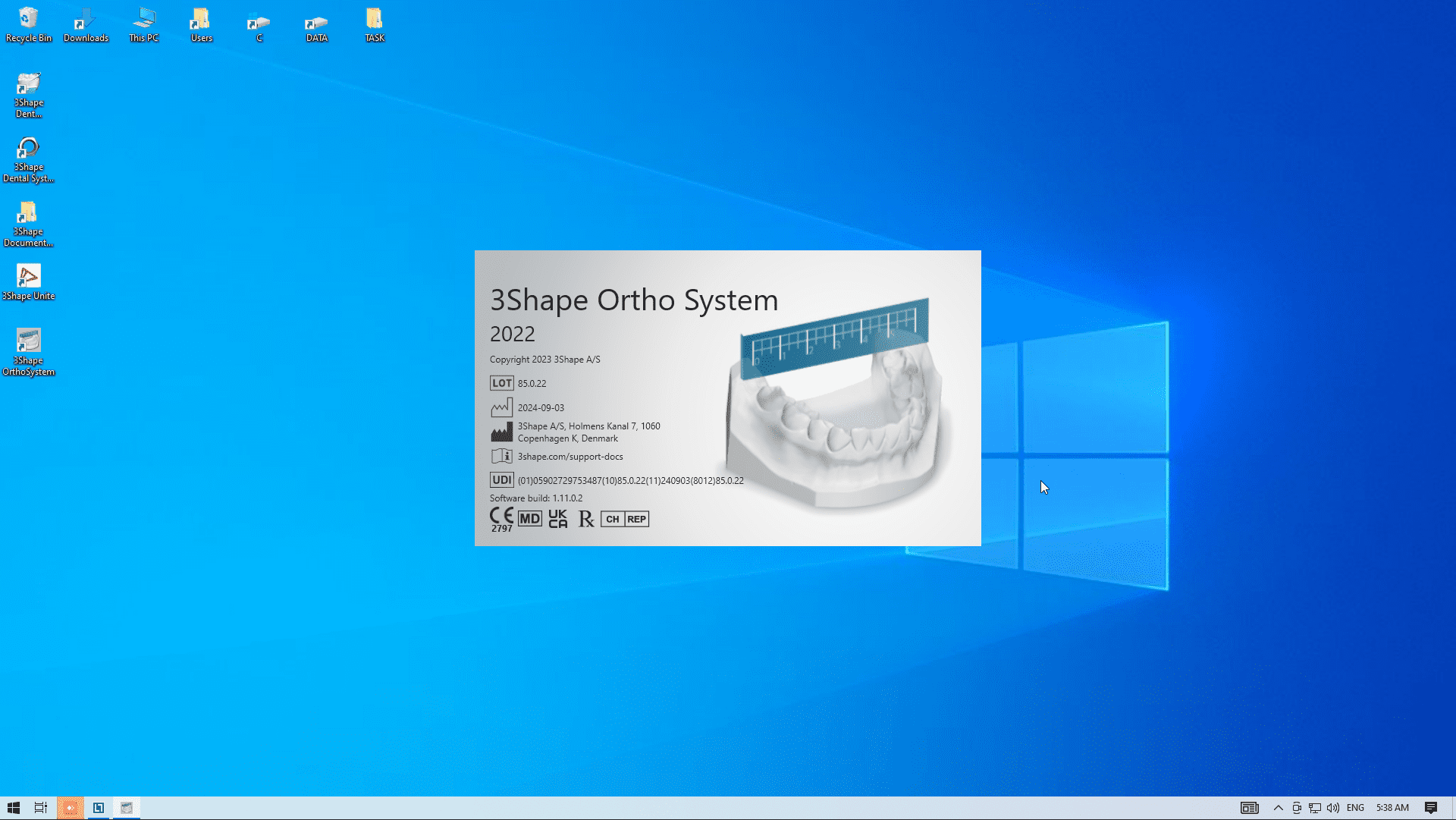Viewport: 1456px width, 820px height.
Task: Open the volume control in system tray
Action: [x=1332, y=808]
